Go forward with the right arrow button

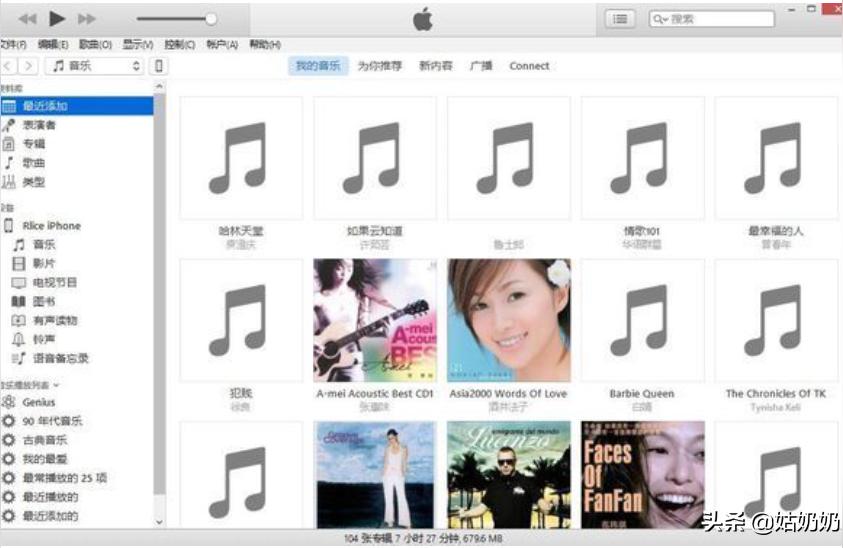click(x=28, y=66)
